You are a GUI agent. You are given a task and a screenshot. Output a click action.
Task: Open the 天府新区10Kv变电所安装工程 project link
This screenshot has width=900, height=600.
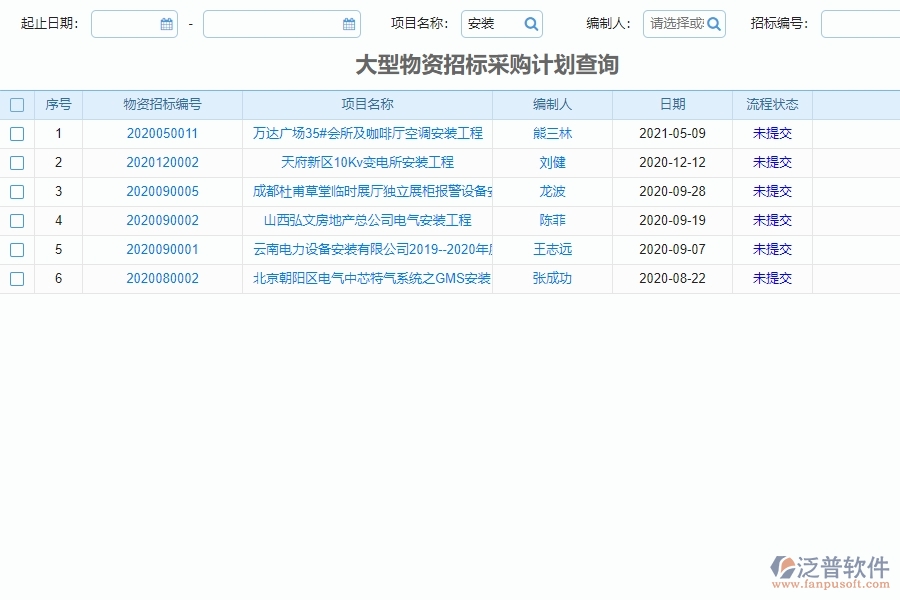click(365, 162)
